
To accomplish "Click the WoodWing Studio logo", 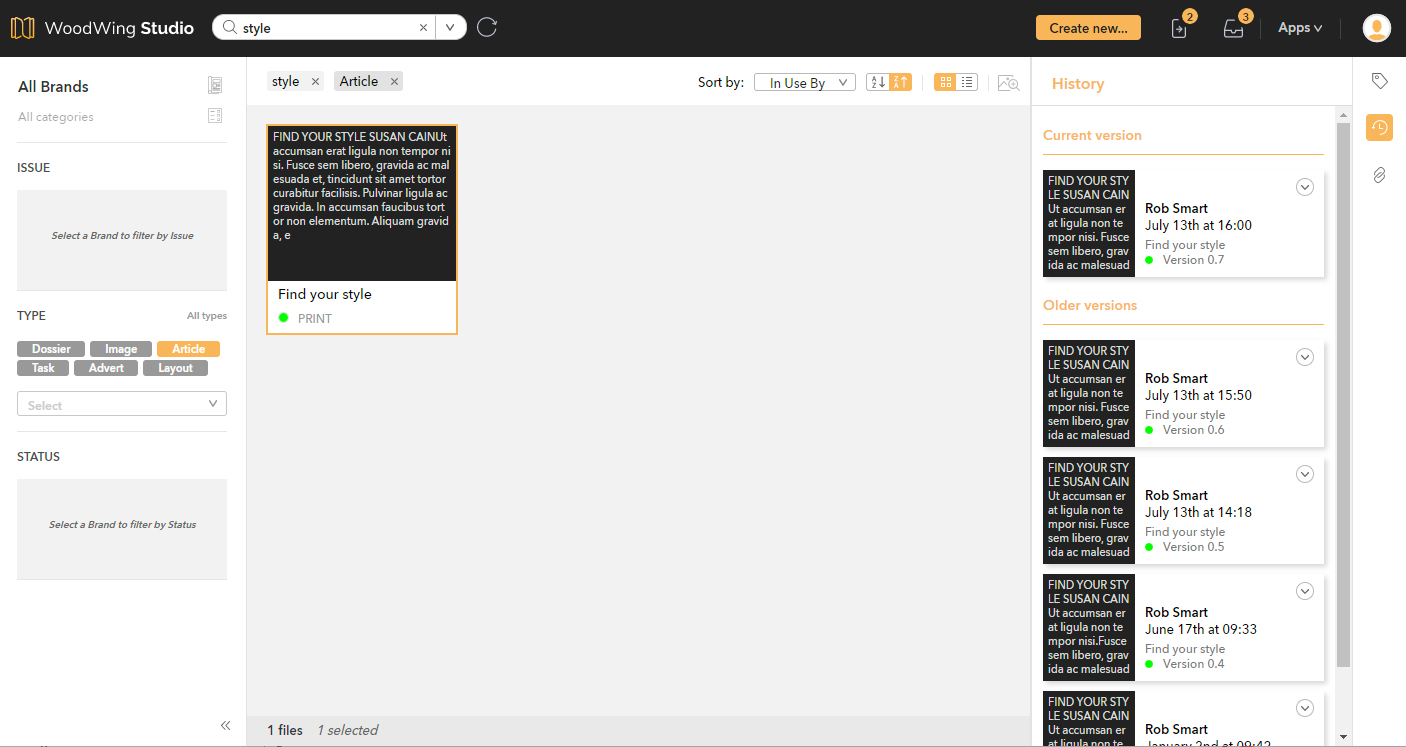I will [x=102, y=28].
